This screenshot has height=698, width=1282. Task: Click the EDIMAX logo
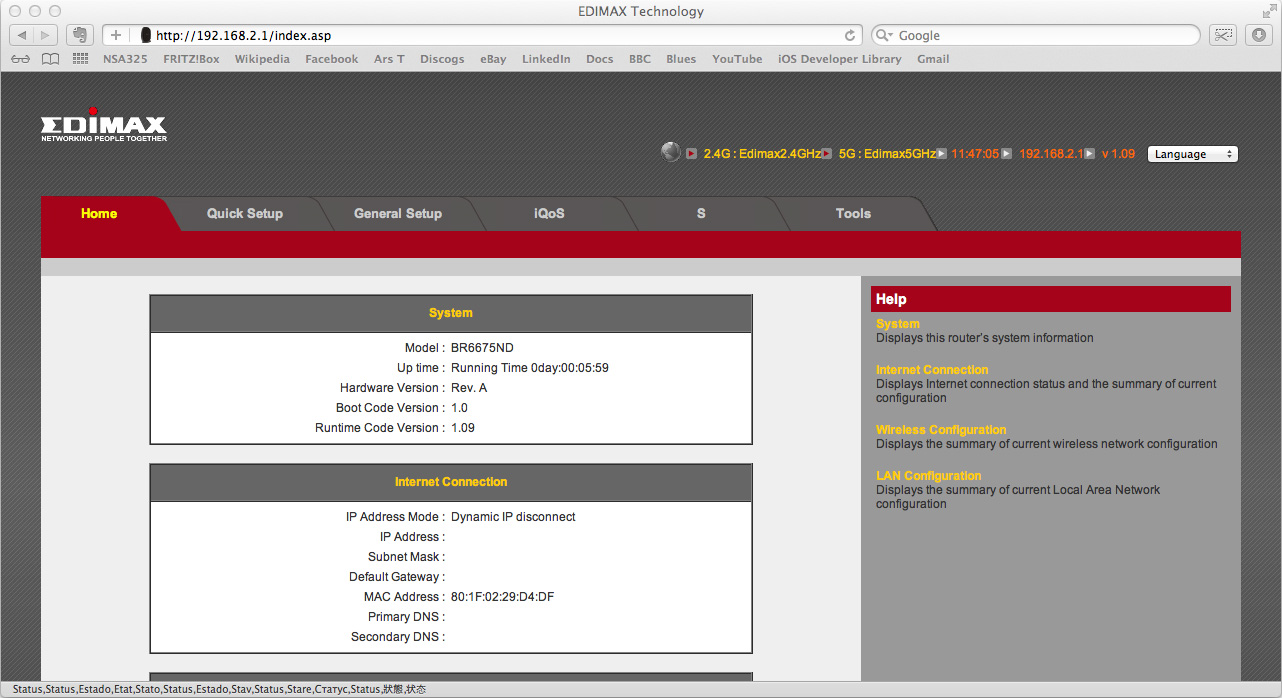click(104, 125)
